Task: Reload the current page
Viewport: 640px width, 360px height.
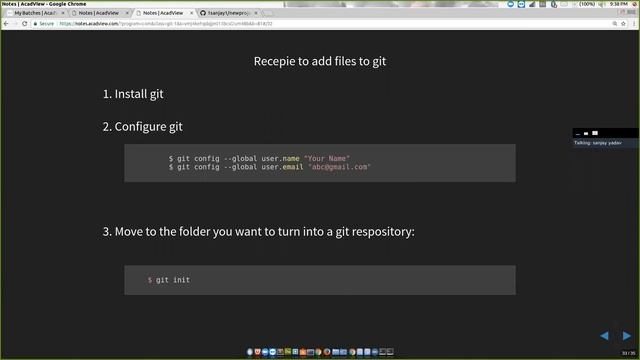Action: click(x=24, y=24)
